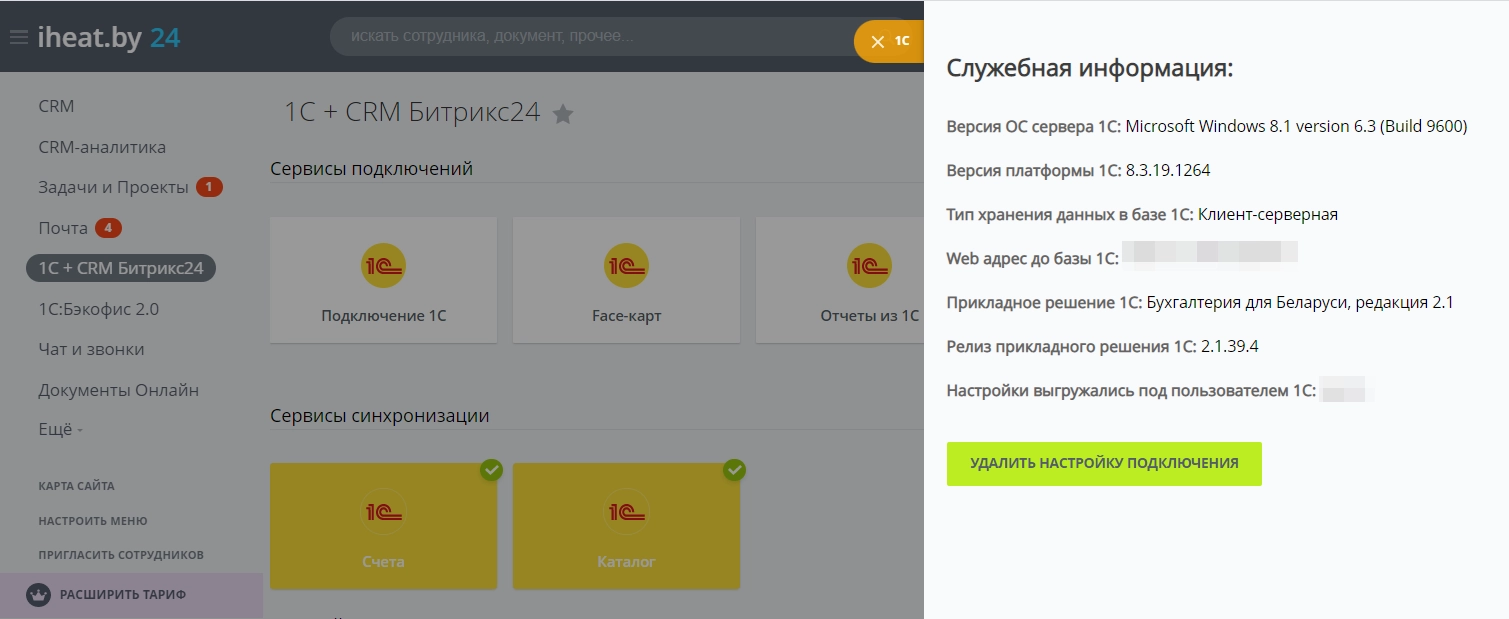Screen dimensions: 1509x619
Task: Open CRM in the left menu
Action: [x=56, y=106]
